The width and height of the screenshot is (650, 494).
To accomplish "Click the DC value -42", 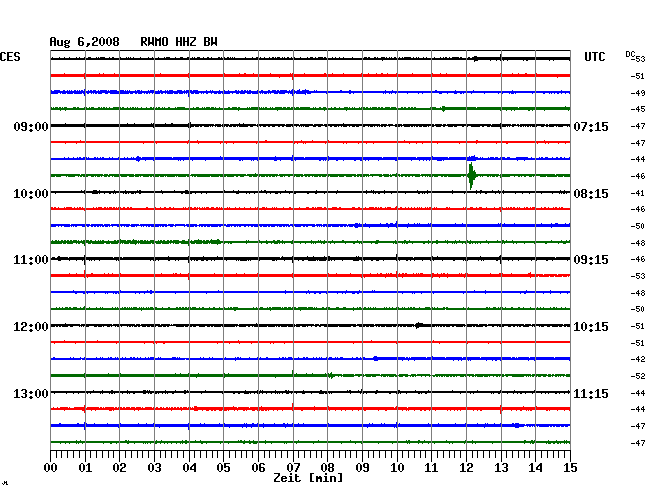I will [x=638, y=359].
